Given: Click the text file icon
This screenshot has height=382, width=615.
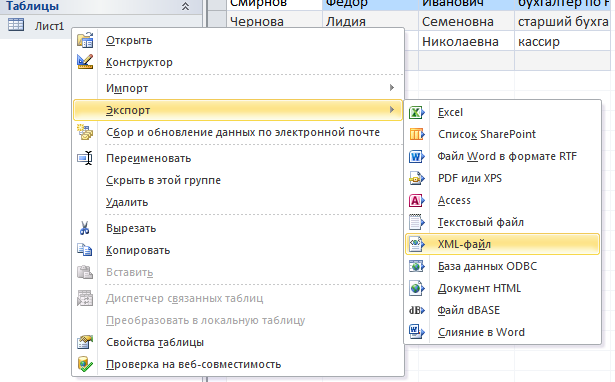Looking at the screenshot, I should click(x=417, y=222).
